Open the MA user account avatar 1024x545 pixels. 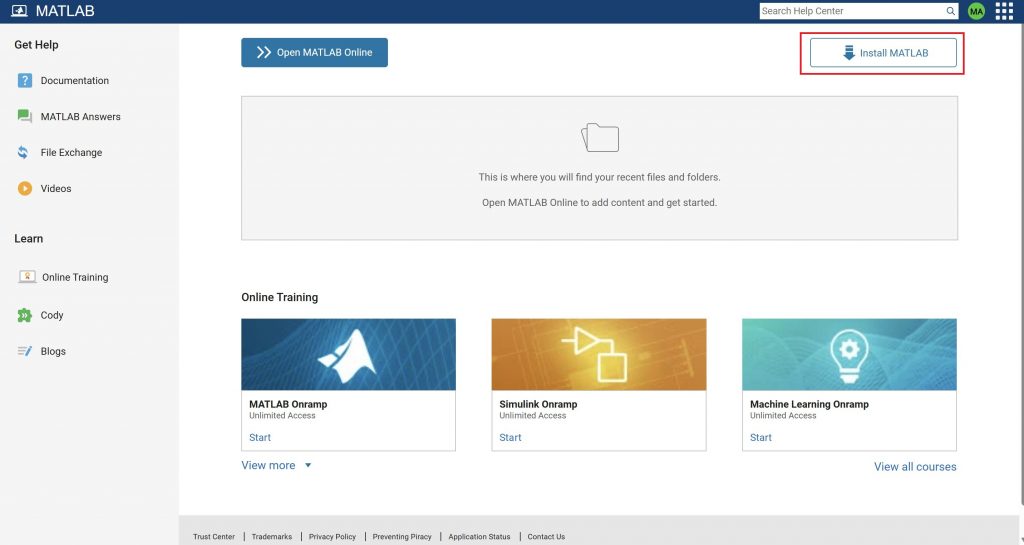click(976, 11)
